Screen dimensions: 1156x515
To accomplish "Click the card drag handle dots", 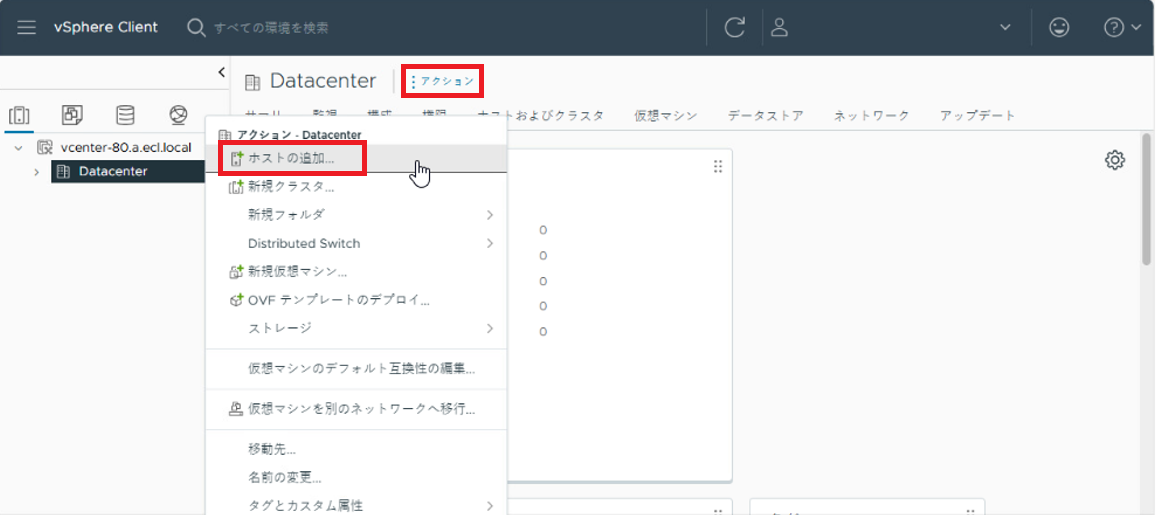I will pyautogui.click(x=718, y=167).
